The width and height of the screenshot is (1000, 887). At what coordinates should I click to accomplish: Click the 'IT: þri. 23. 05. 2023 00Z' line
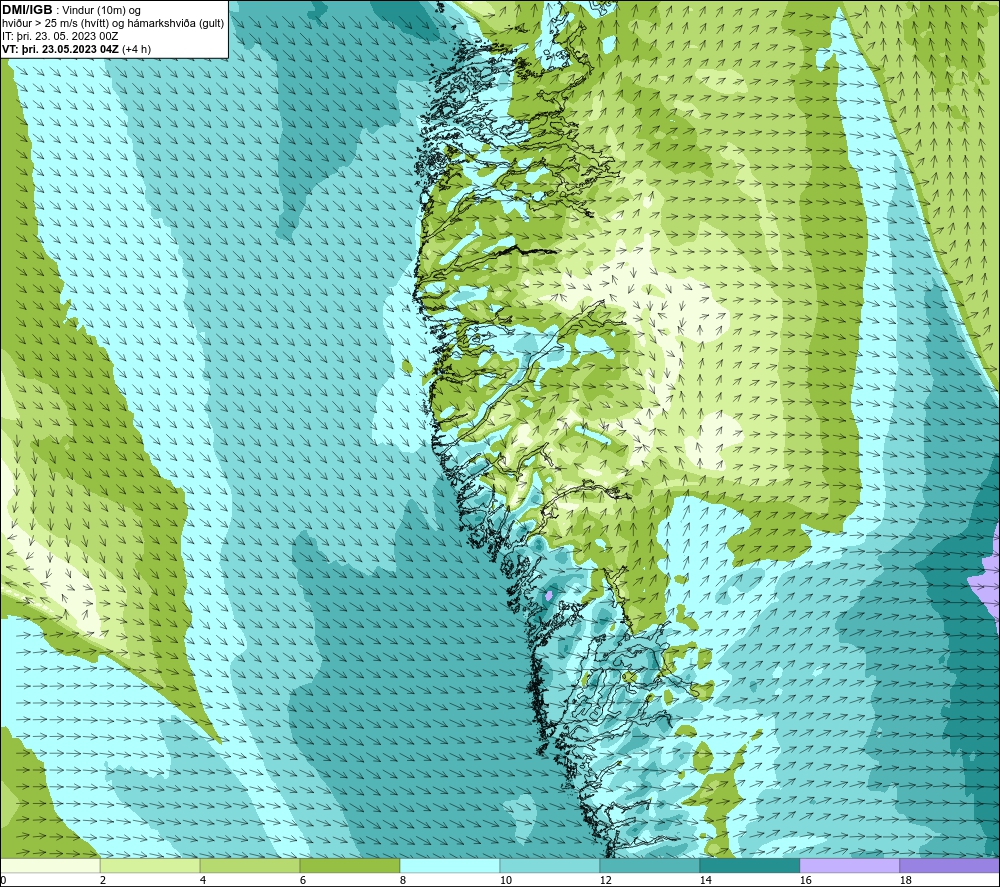click(x=60, y=36)
